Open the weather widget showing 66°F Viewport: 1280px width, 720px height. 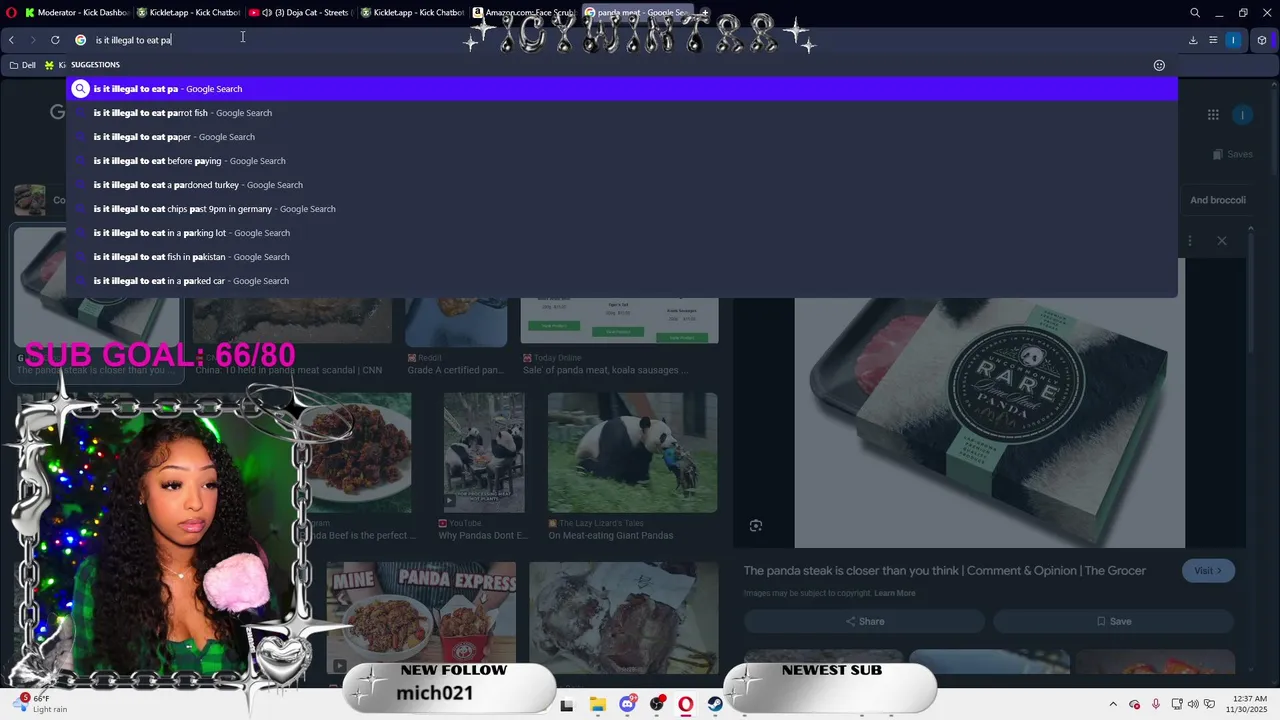click(42, 704)
